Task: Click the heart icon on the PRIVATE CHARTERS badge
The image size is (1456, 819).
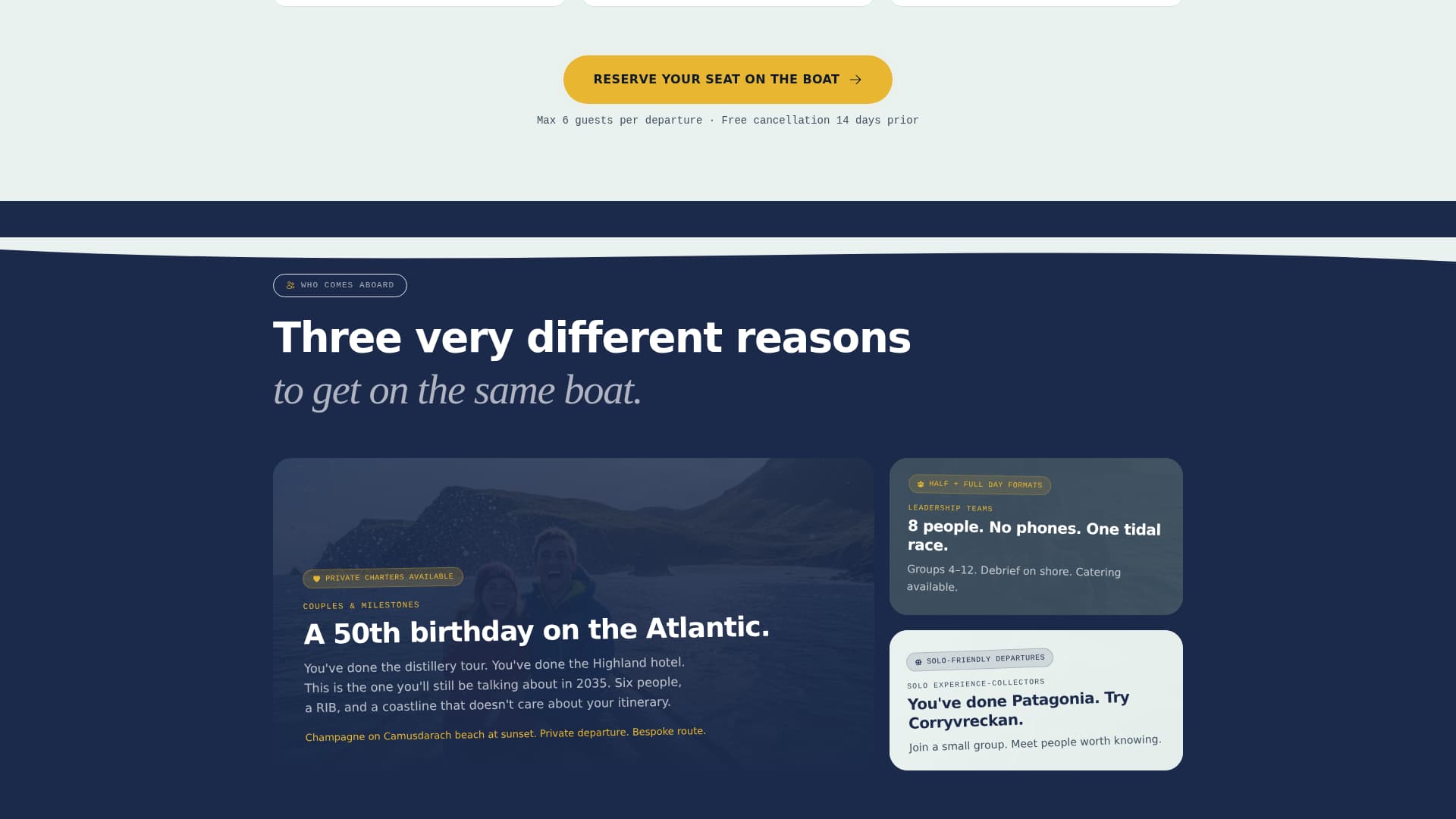Action: click(x=315, y=577)
